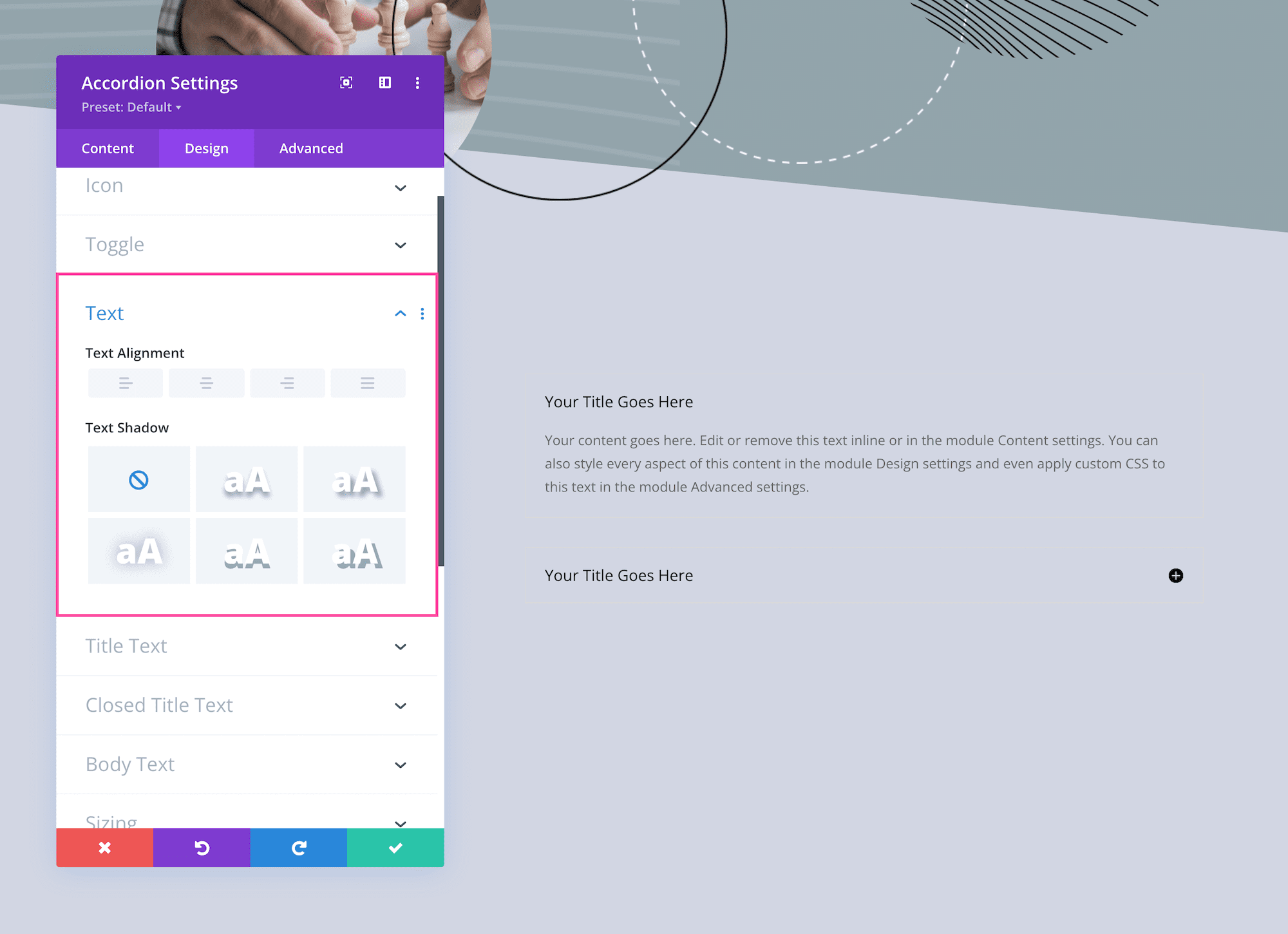Viewport: 1288px width, 934px height.
Task: Click the cancel red X button
Action: click(105, 848)
